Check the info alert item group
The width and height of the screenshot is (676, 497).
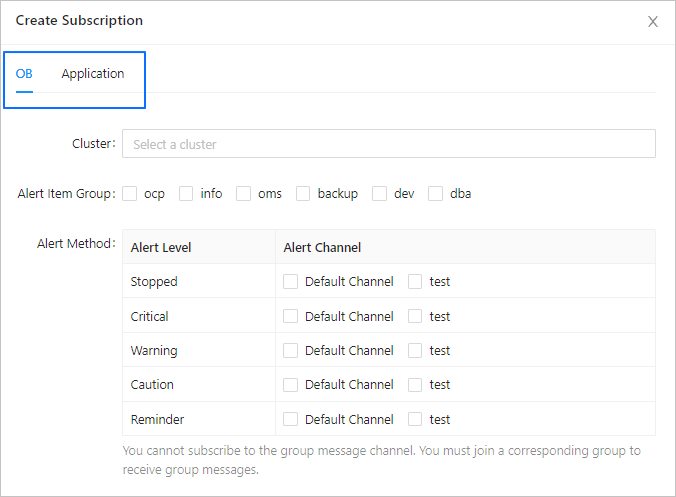pyautogui.click(x=186, y=194)
